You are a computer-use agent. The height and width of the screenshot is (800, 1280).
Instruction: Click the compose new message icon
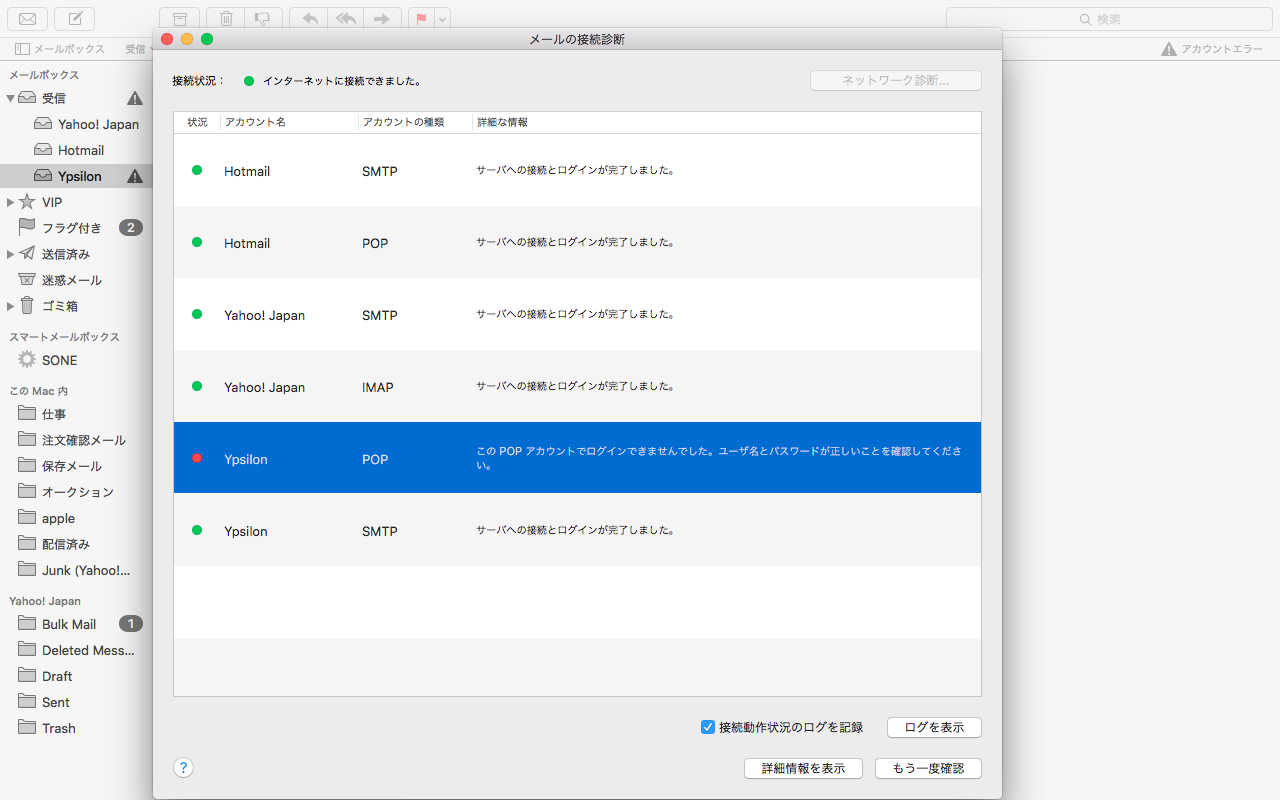pos(75,19)
